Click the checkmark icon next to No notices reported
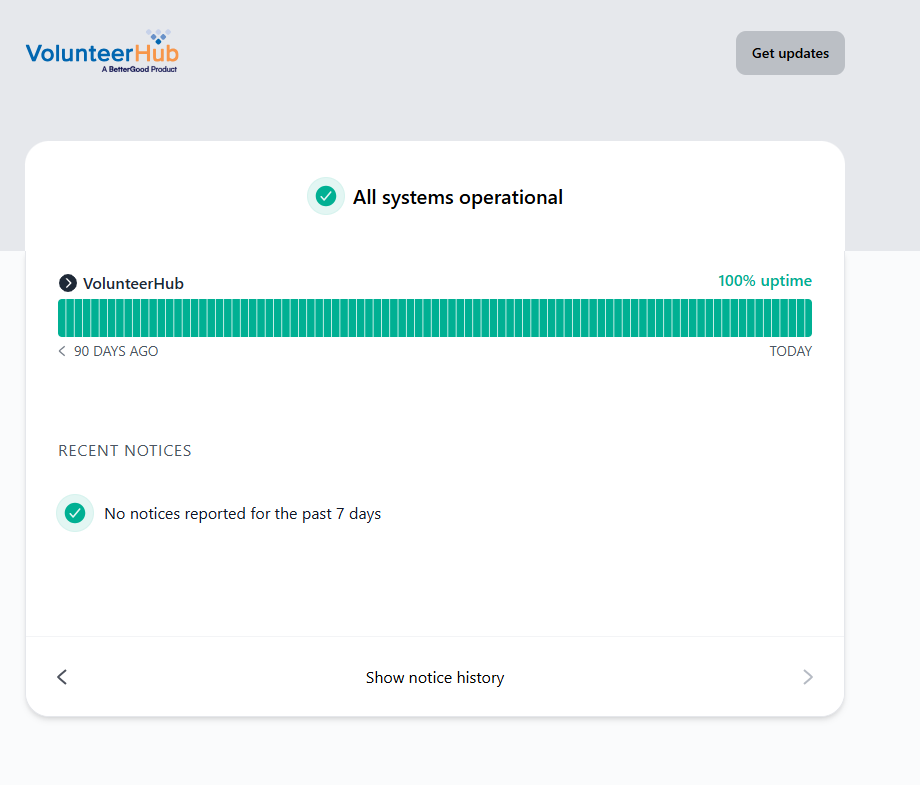The width and height of the screenshot is (920, 785). [75, 513]
